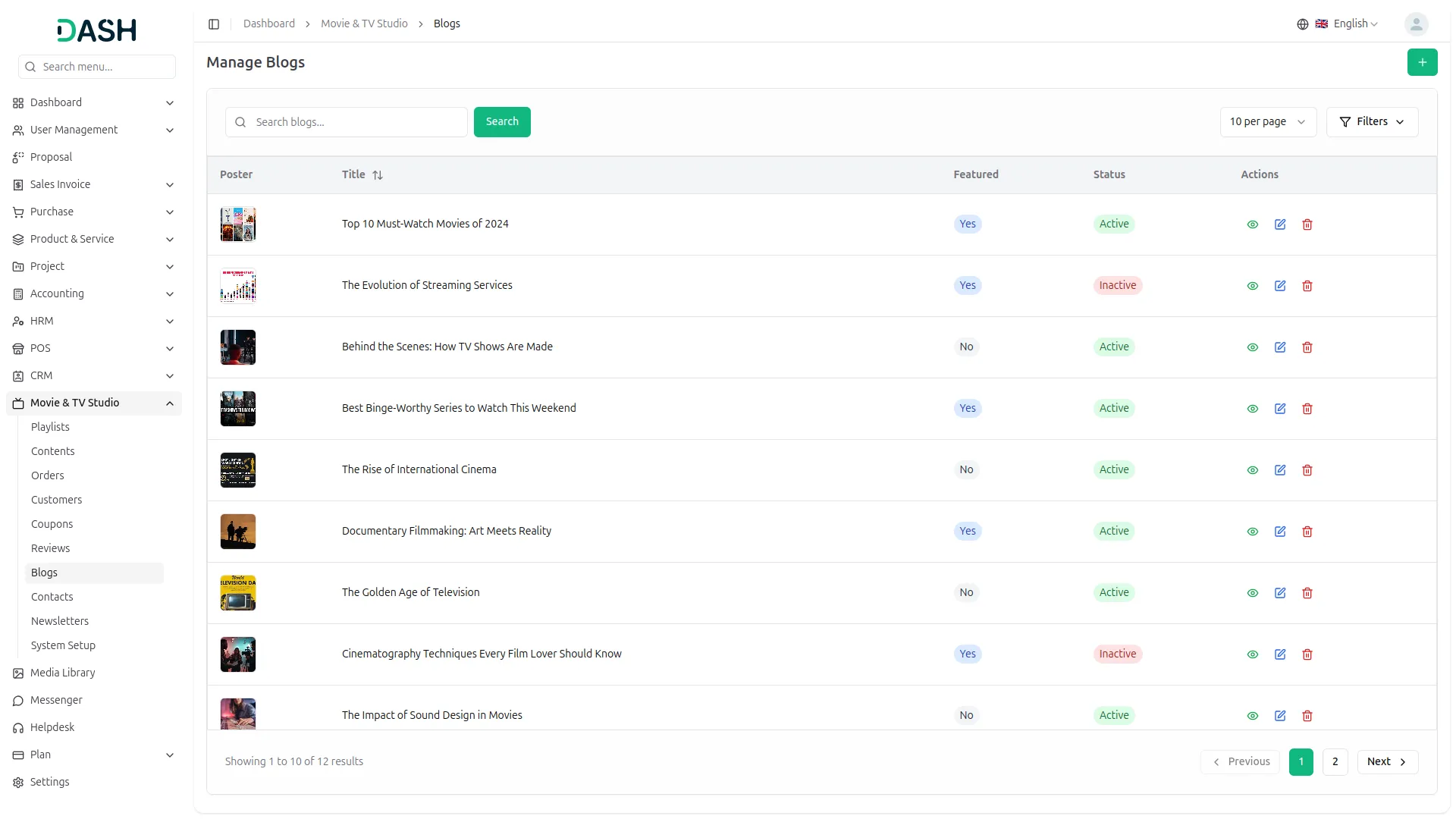Expand the Filters dropdown
1456x819 pixels.
point(1372,122)
